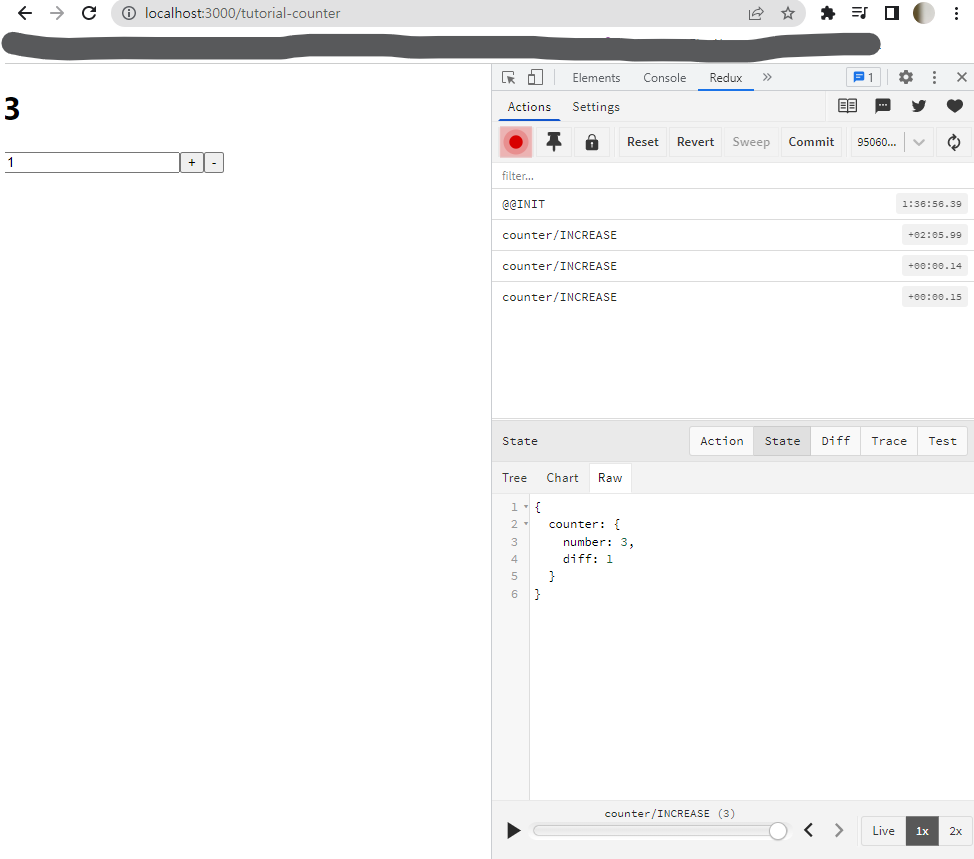Image resolution: width=974 pixels, height=859 pixels.
Task: Show more DevTools tabs with the chevrons
Action: pos(767,77)
